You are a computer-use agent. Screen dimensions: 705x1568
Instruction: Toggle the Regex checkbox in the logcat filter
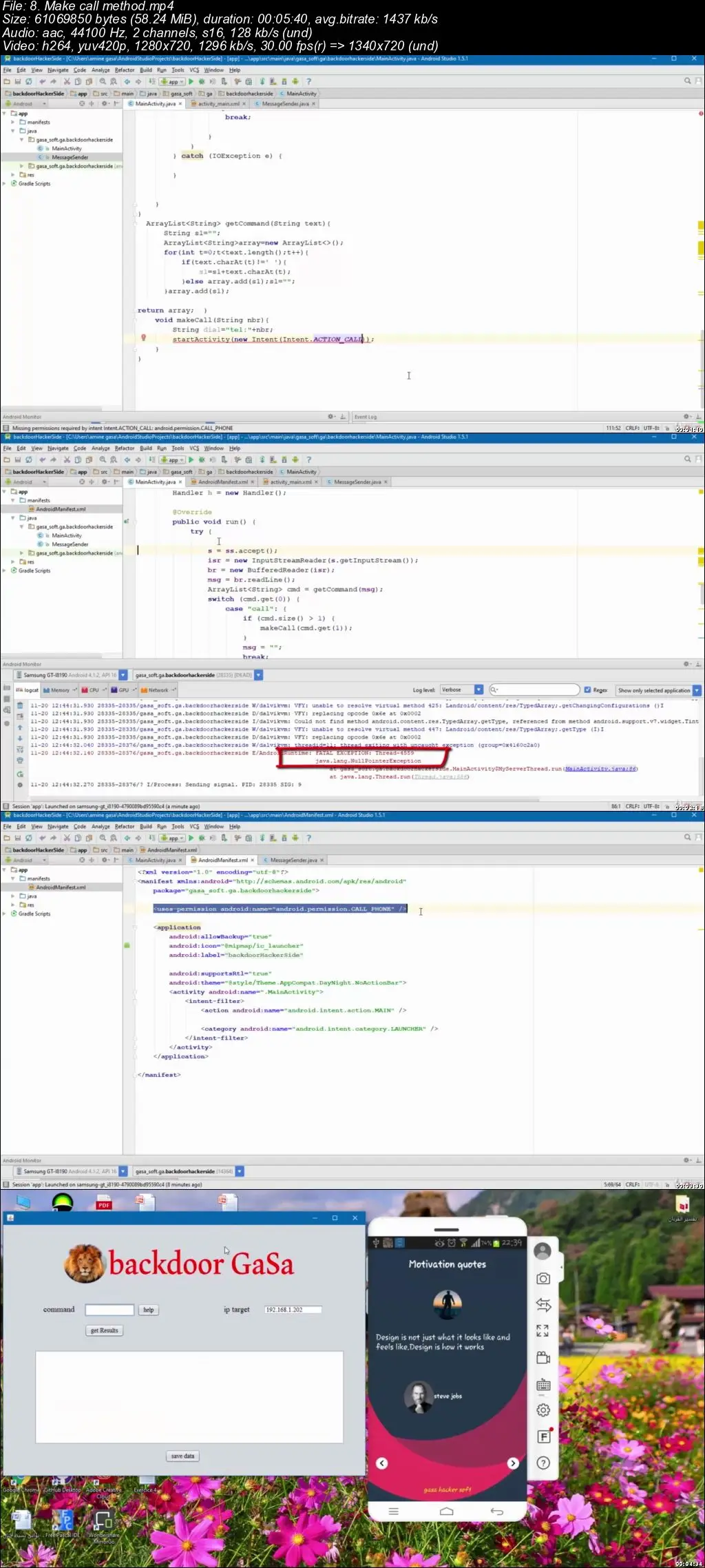tap(587, 690)
